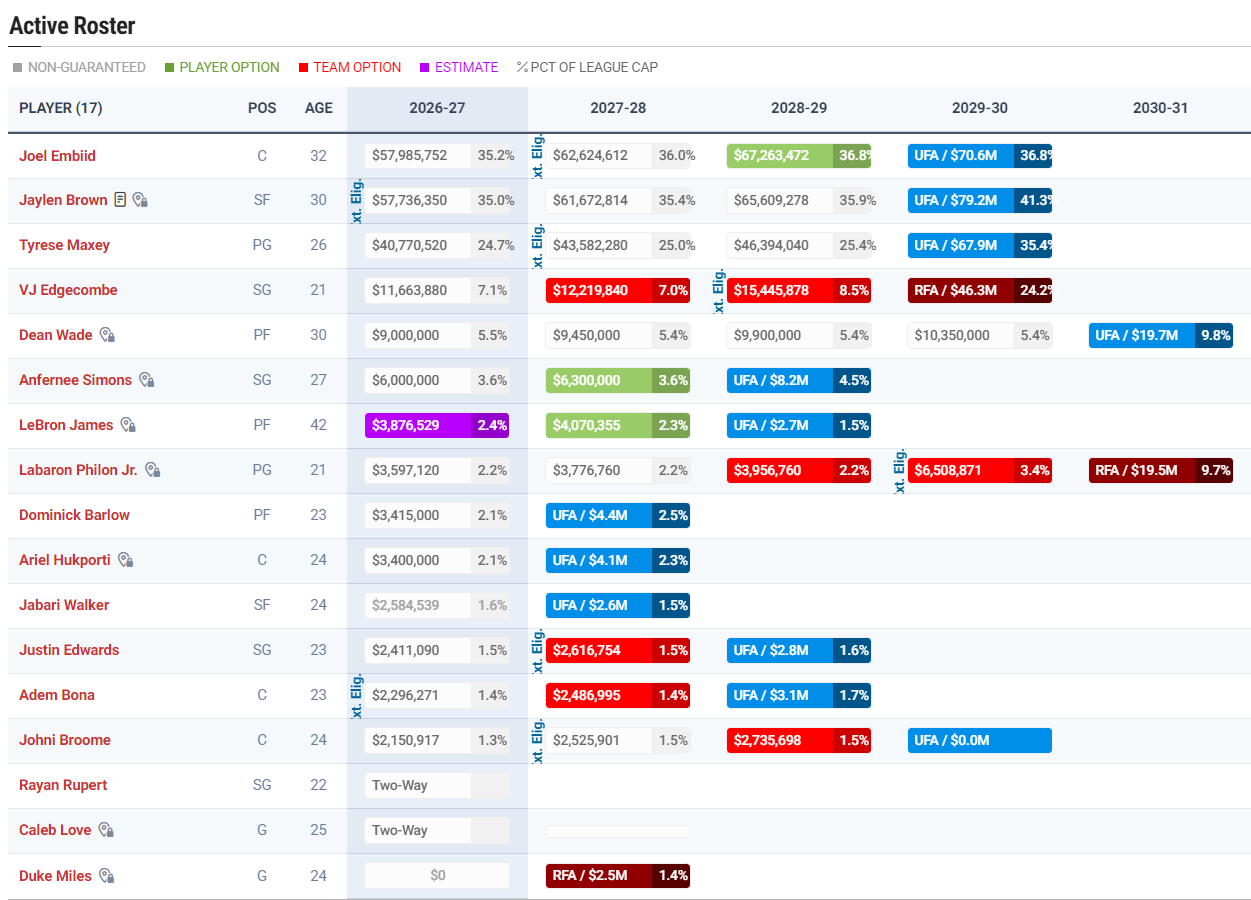Open VJ Edgecombe's player link
This screenshot has width=1251, height=900.
tap(68, 290)
